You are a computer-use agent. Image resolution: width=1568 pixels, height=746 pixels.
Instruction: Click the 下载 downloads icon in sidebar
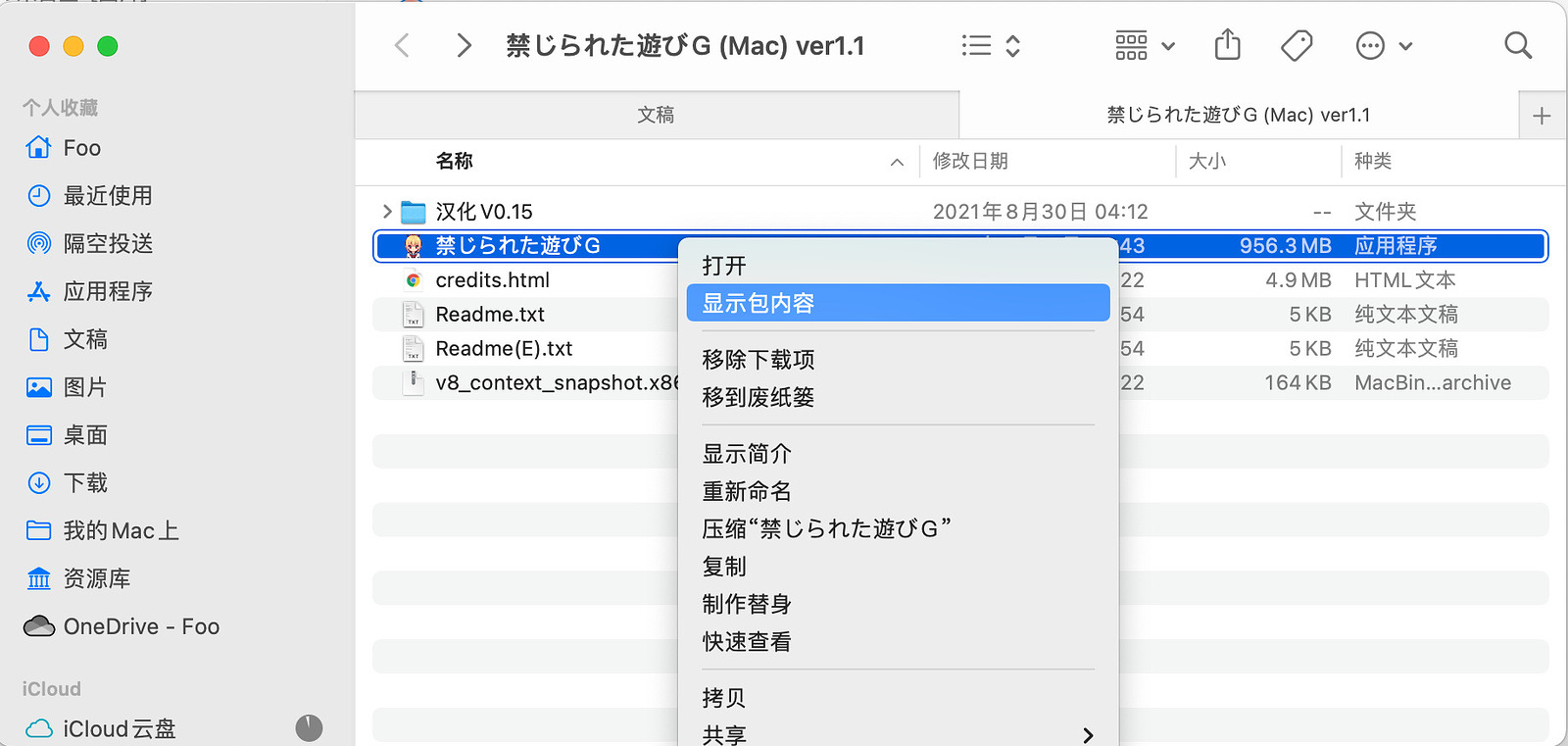pos(39,482)
